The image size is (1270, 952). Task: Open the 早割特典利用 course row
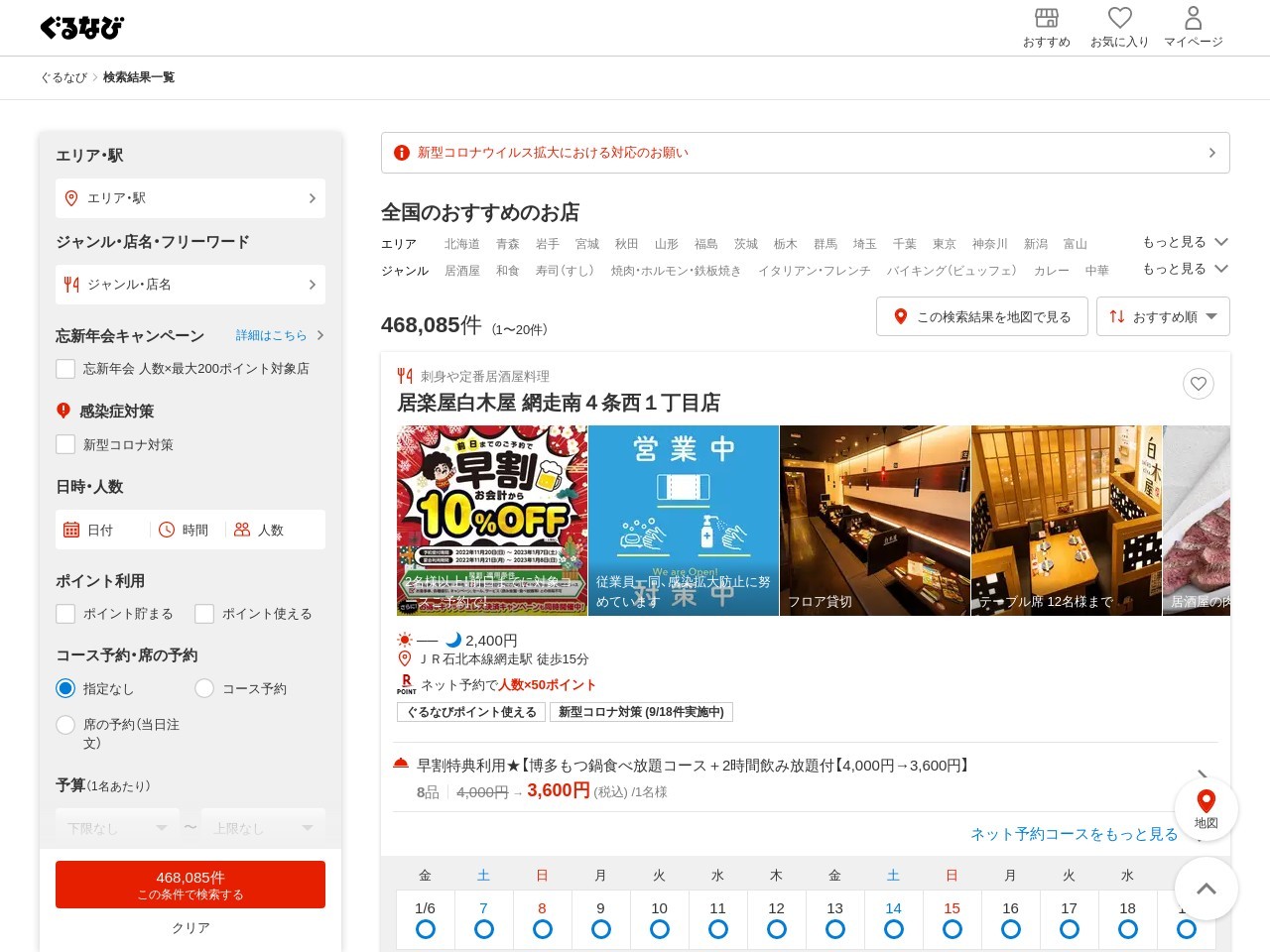tap(806, 777)
